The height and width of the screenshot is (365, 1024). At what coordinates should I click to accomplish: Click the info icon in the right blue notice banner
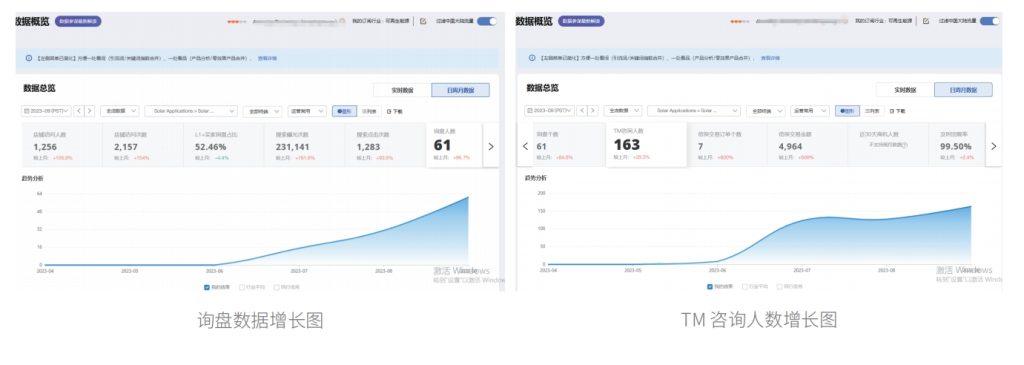[532, 58]
